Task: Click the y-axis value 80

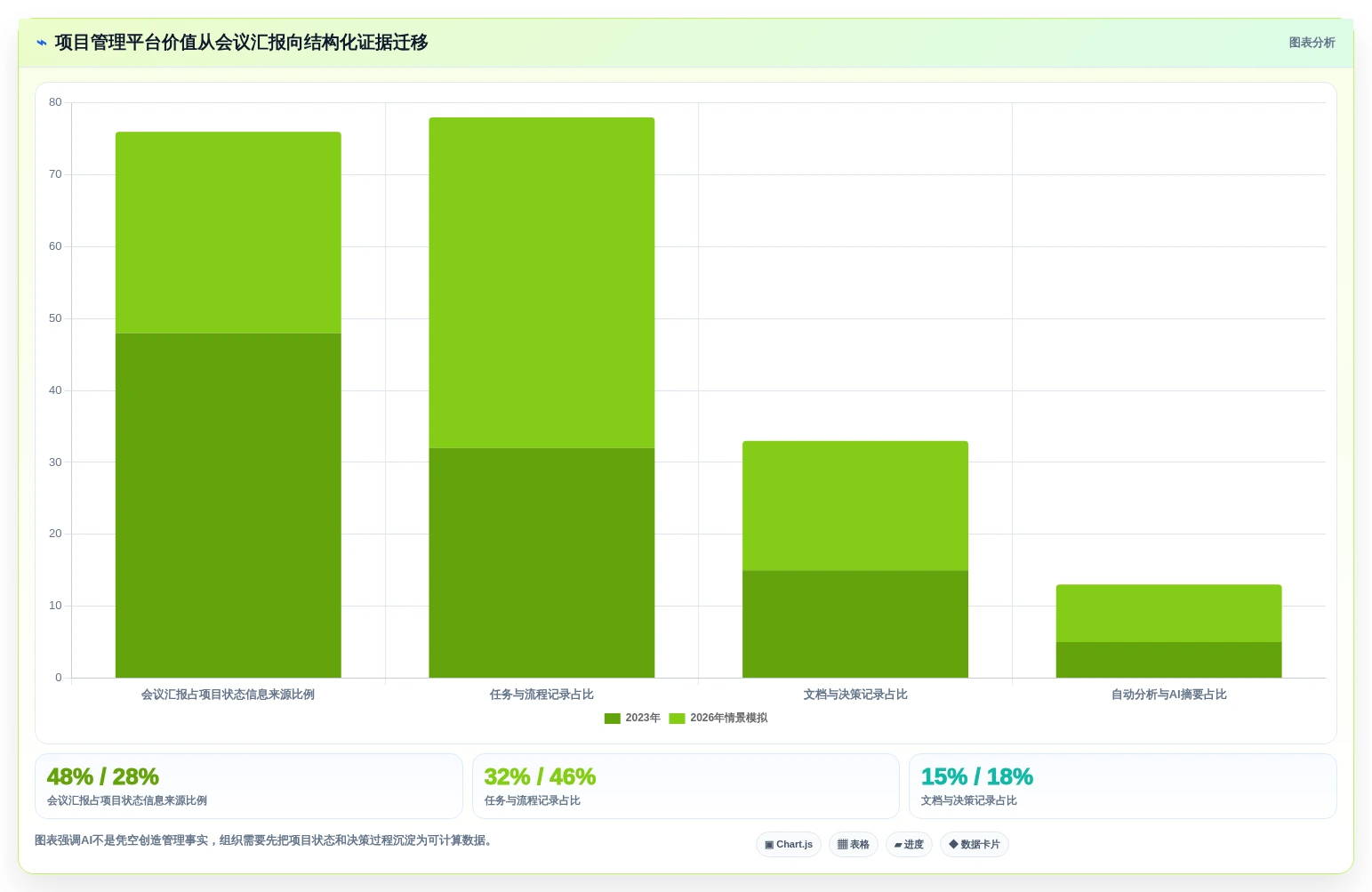Action: click(x=55, y=102)
